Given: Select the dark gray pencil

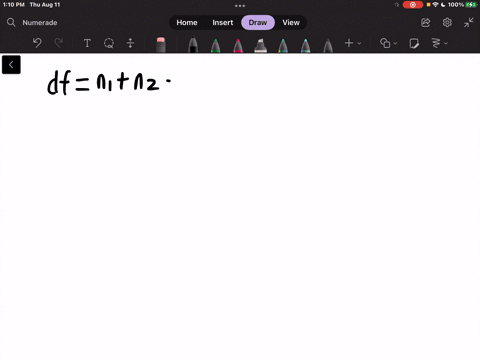Looking at the screenshot, I should 328,45.
